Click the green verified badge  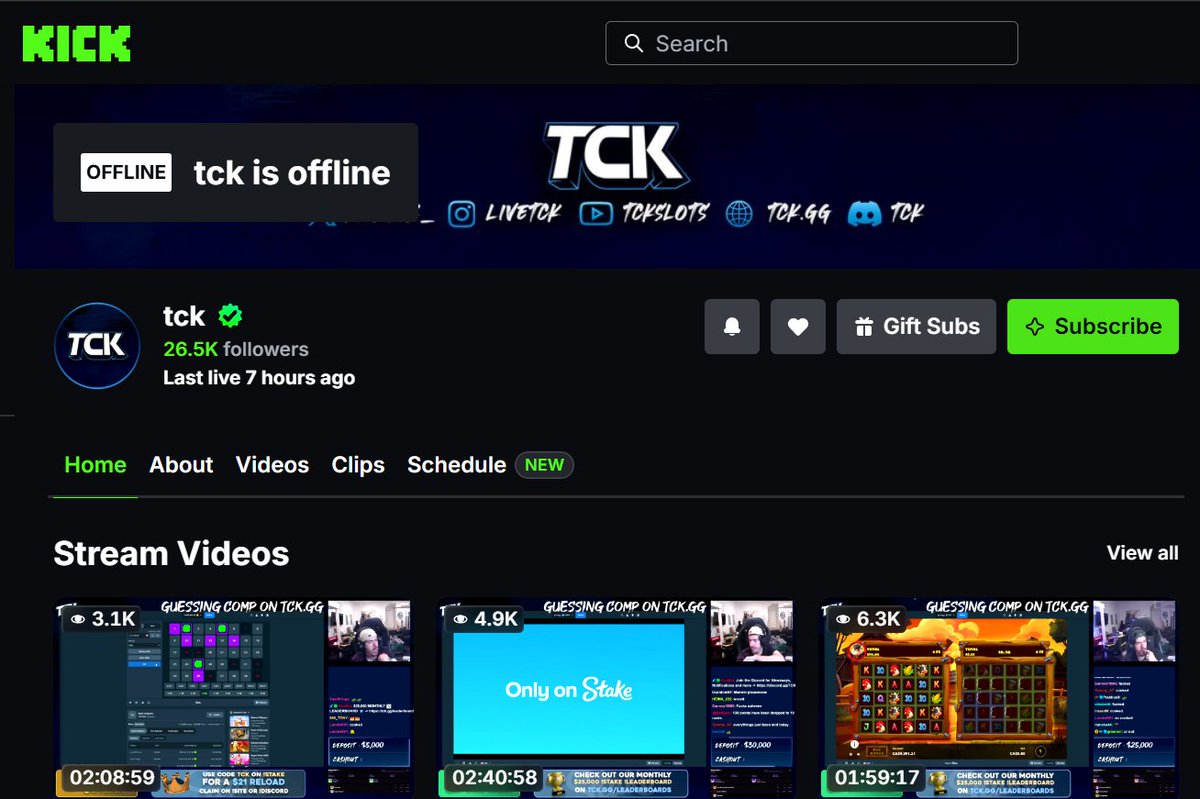[x=230, y=317]
